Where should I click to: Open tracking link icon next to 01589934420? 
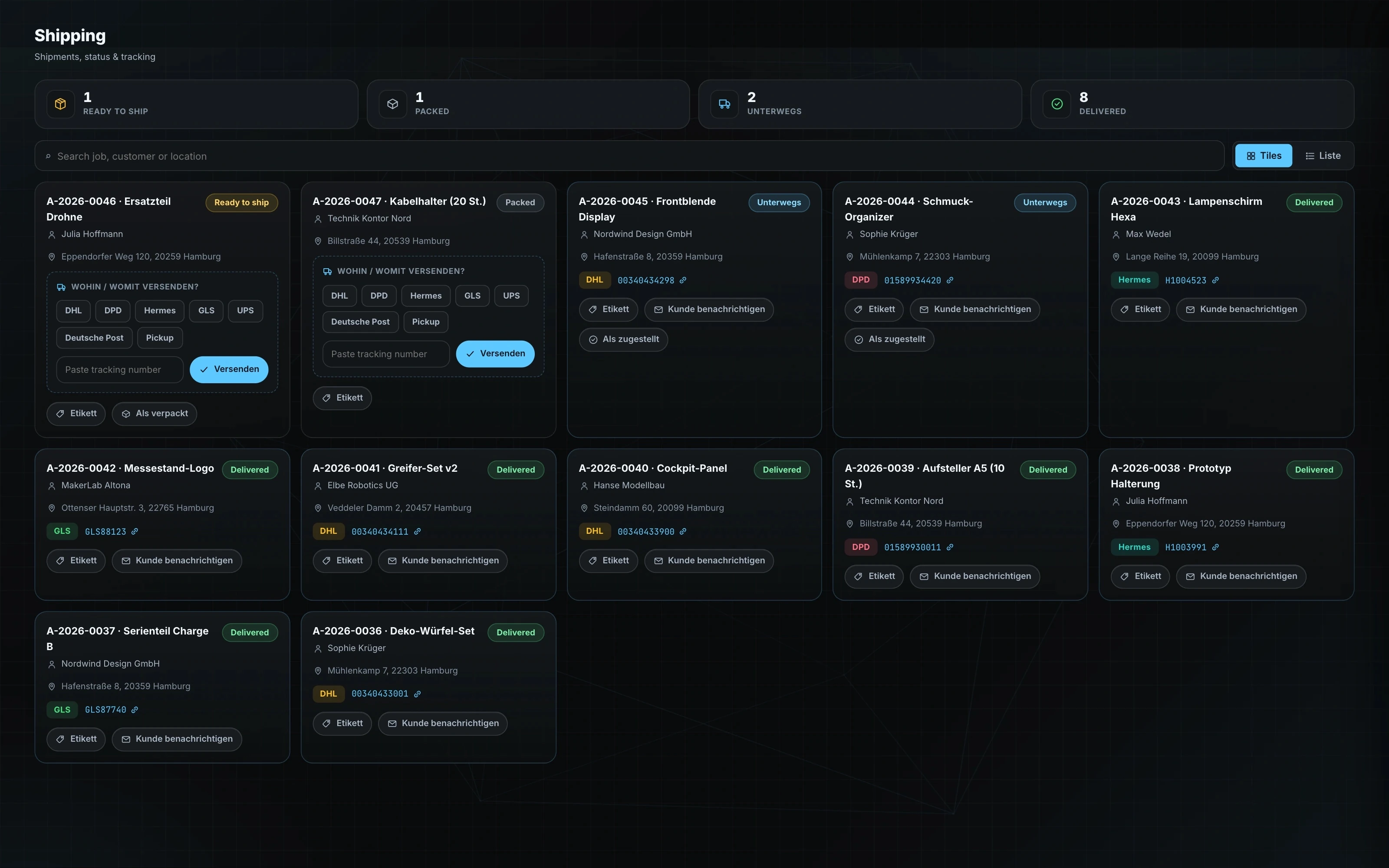[x=950, y=280]
